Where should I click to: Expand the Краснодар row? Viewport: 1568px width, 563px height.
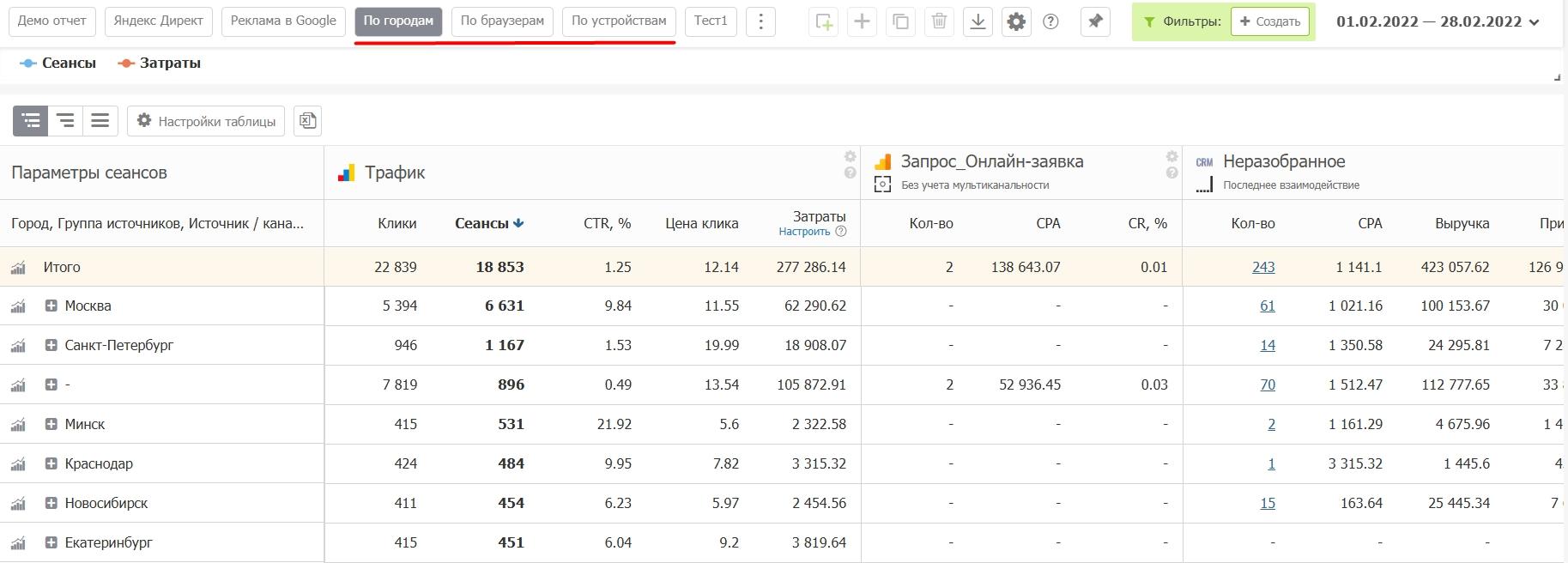pos(51,463)
